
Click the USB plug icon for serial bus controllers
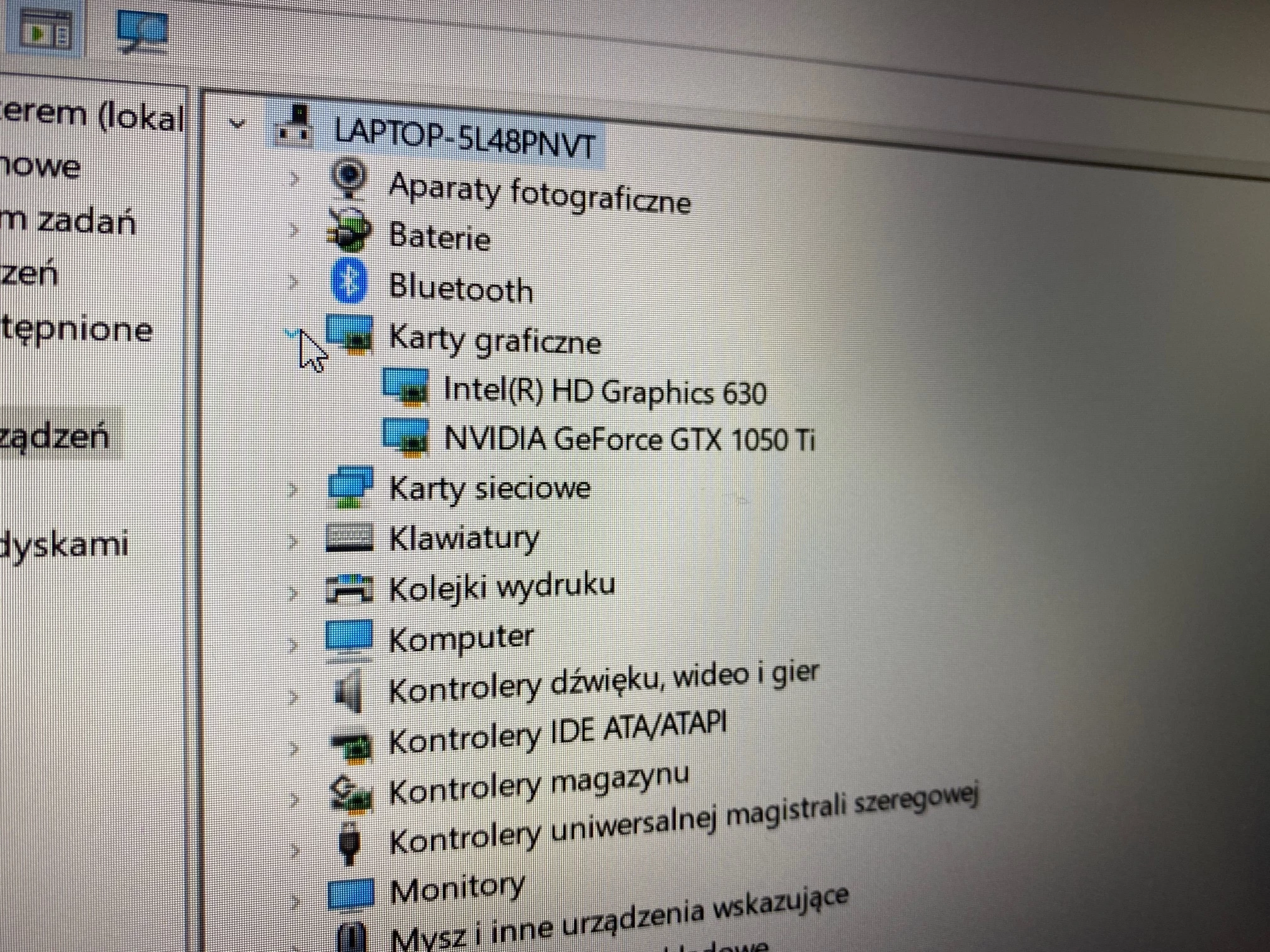pos(350,843)
